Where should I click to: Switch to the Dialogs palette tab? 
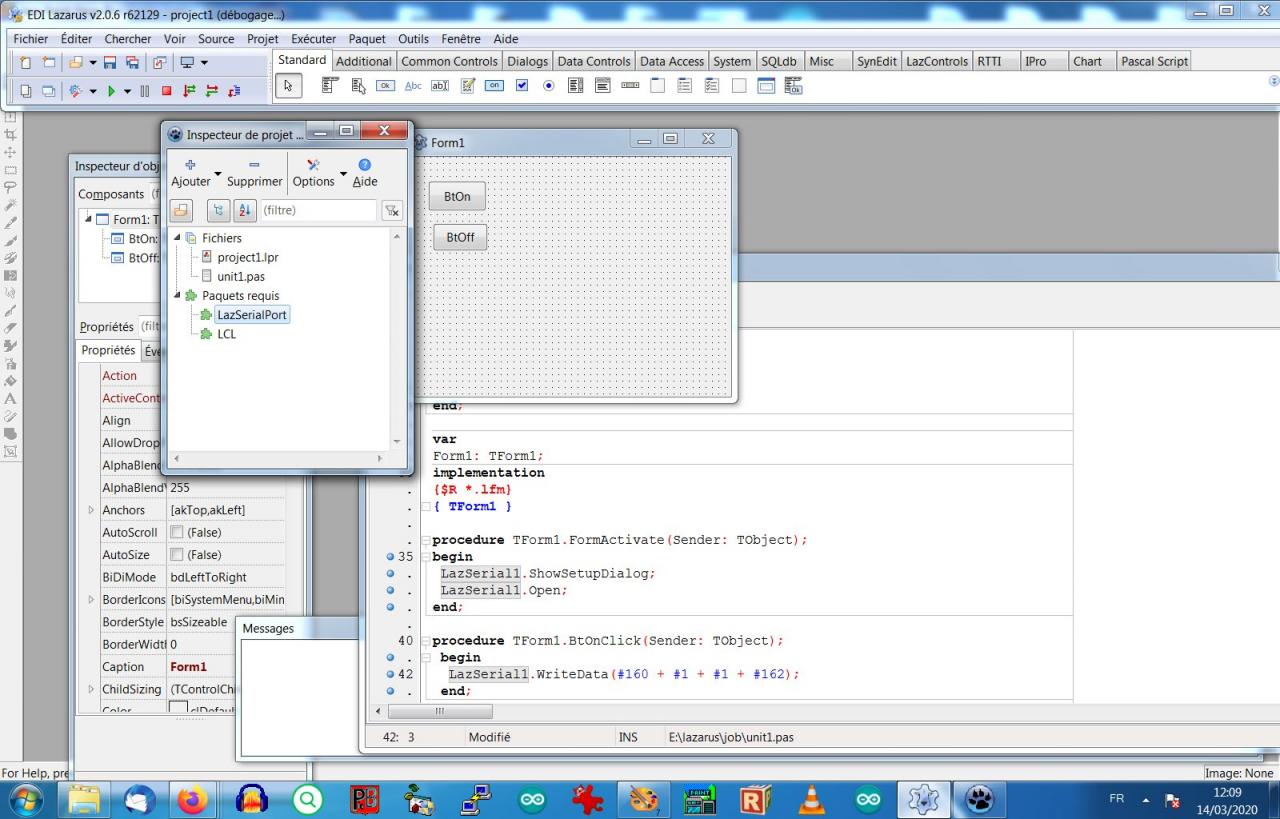click(528, 61)
